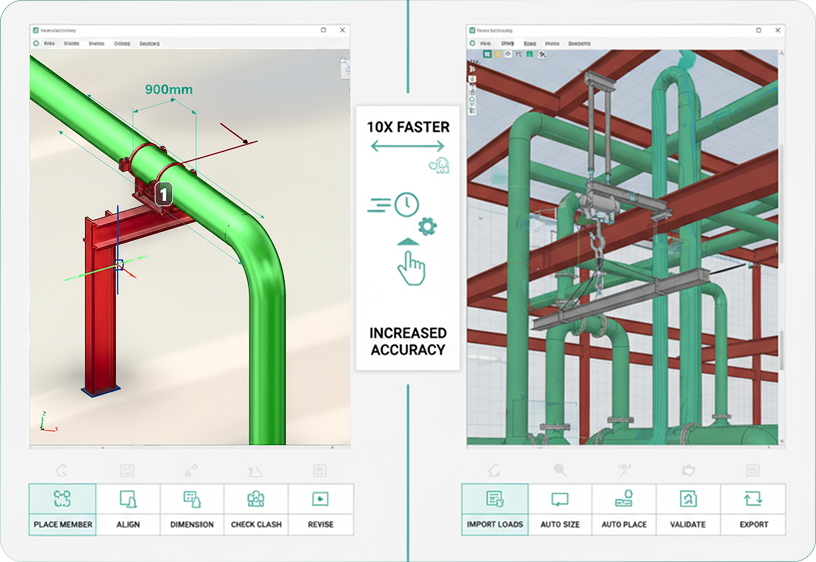816x562 pixels.
Task: Click the orange icon in right viewport toolbar
Action: click(x=499, y=54)
